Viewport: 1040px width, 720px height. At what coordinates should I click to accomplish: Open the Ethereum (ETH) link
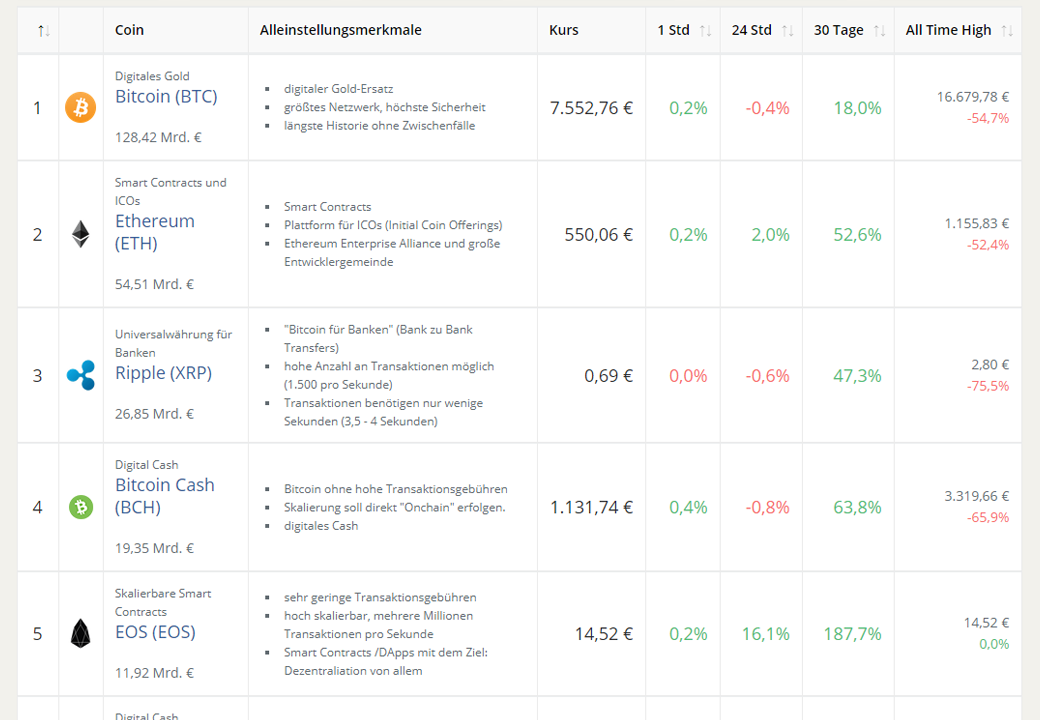pos(155,232)
